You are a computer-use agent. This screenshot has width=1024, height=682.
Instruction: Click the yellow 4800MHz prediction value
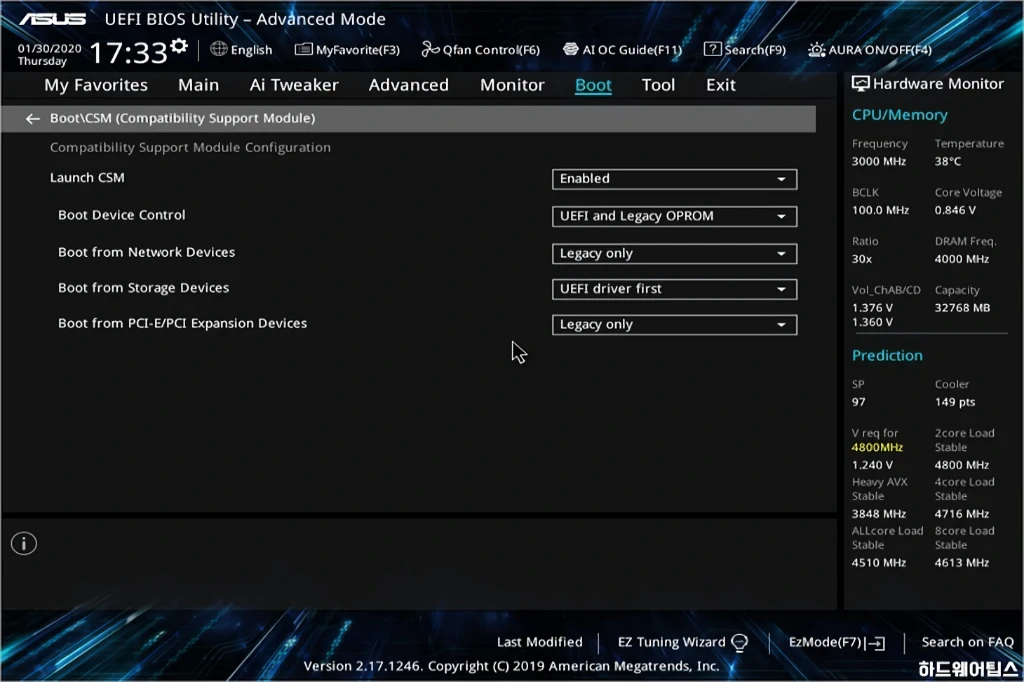[x=876, y=447]
